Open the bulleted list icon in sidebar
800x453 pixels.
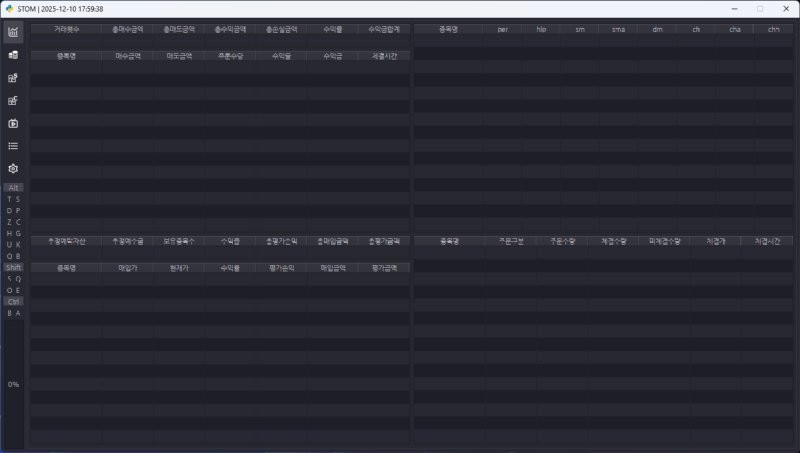tap(13, 146)
